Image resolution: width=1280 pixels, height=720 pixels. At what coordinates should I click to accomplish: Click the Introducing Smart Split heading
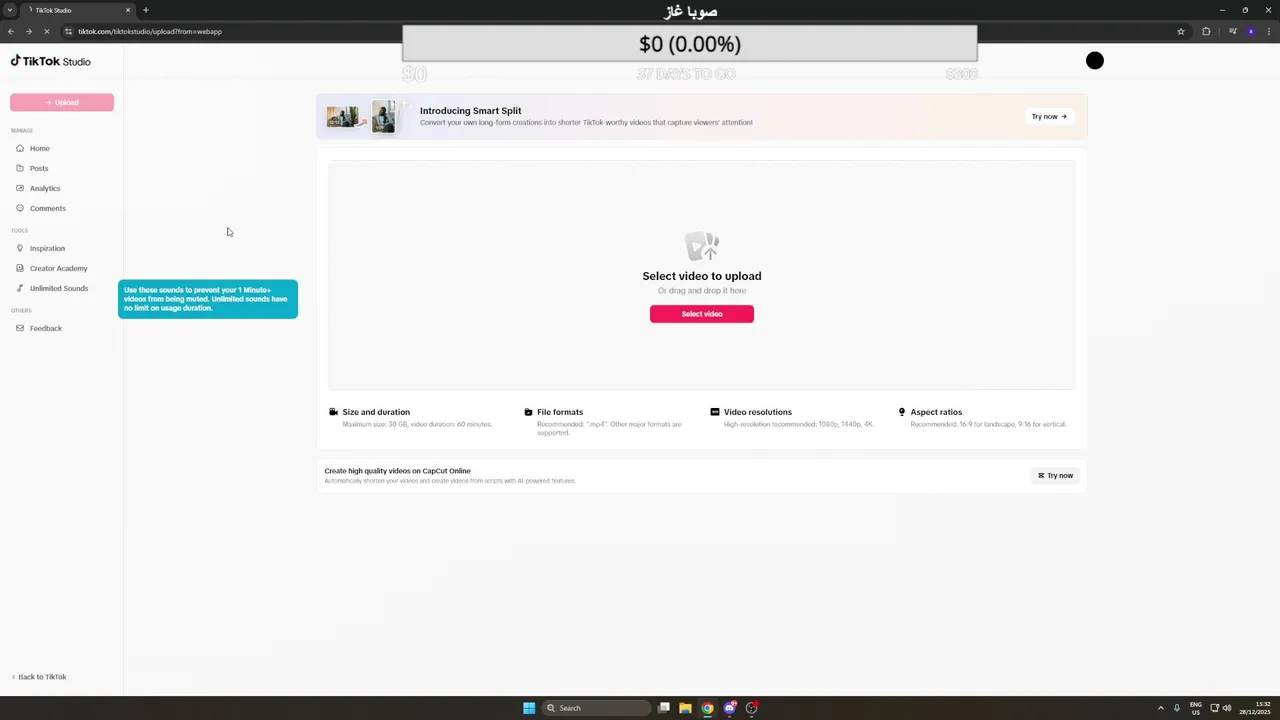tap(470, 111)
